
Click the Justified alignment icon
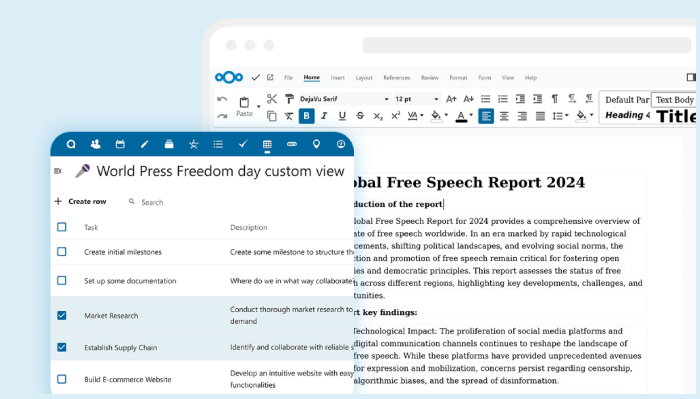click(540, 116)
